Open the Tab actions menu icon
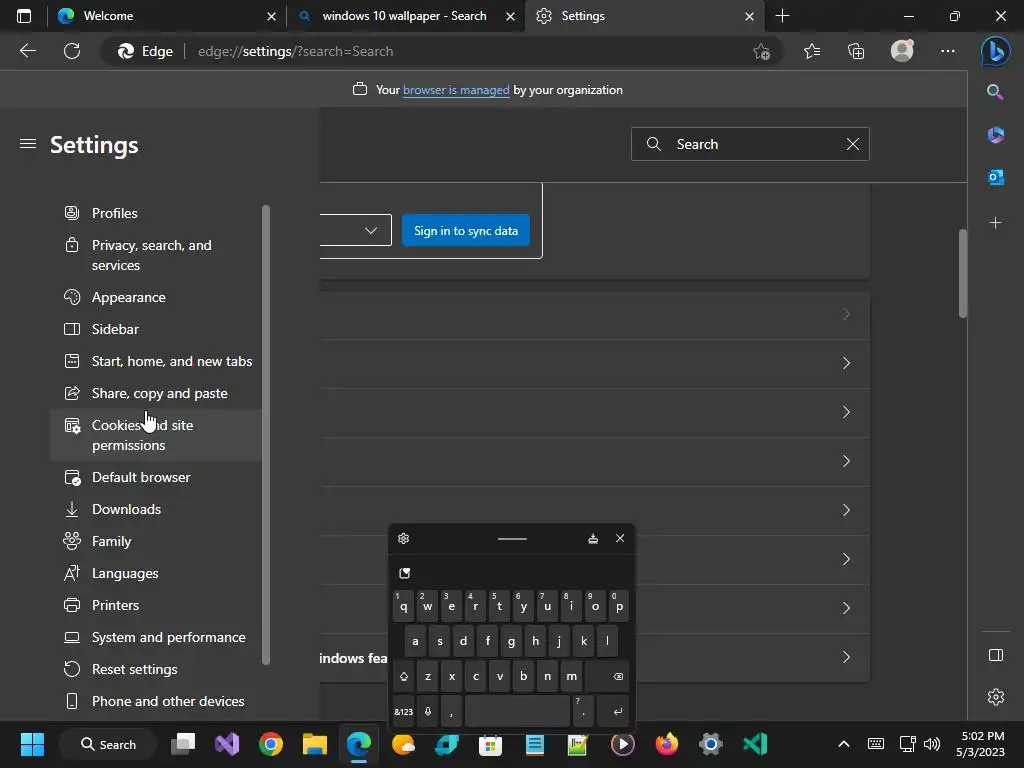This screenshot has height=768, width=1024. 24,16
